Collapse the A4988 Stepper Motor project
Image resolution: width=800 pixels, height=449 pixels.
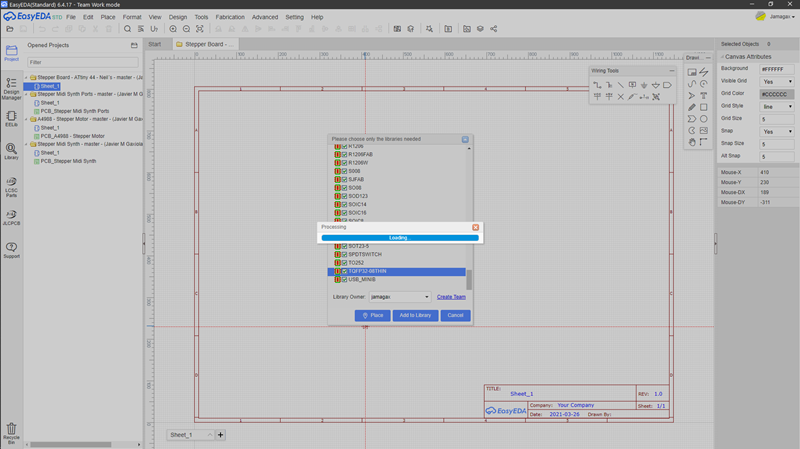(x=27, y=119)
